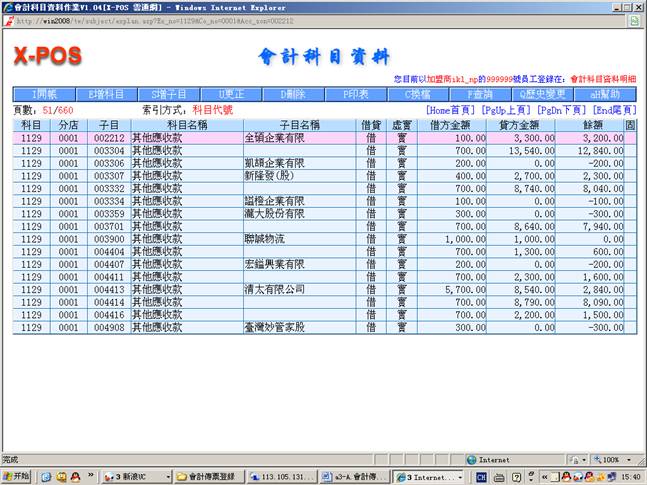The width and height of the screenshot is (647, 485).
Task: Click the F查詢 search button
Action: click(x=482, y=94)
